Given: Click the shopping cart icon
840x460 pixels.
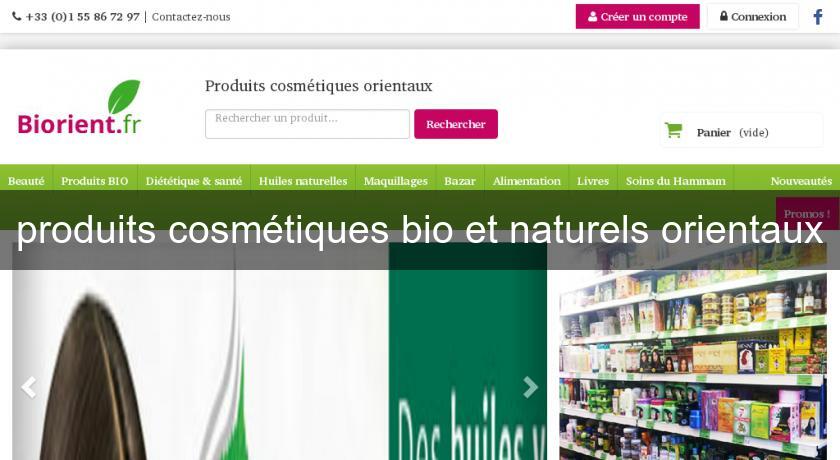Looking at the screenshot, I should point(673,130).
